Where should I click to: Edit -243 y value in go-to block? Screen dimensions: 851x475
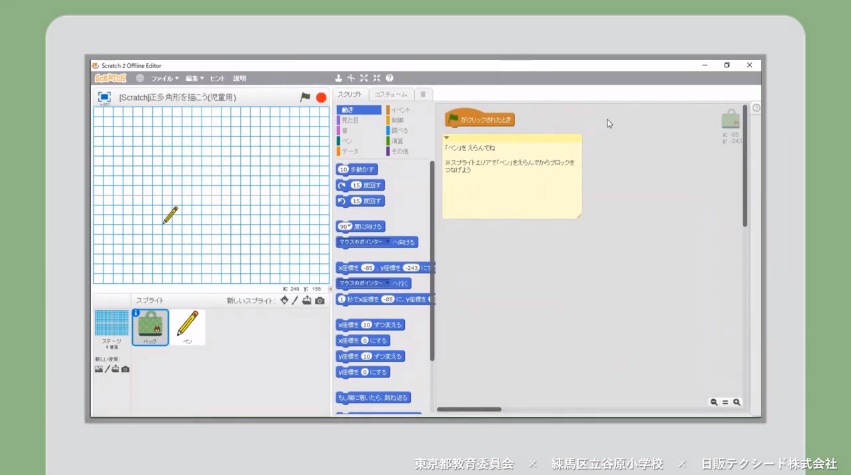[x=411, y=268]
